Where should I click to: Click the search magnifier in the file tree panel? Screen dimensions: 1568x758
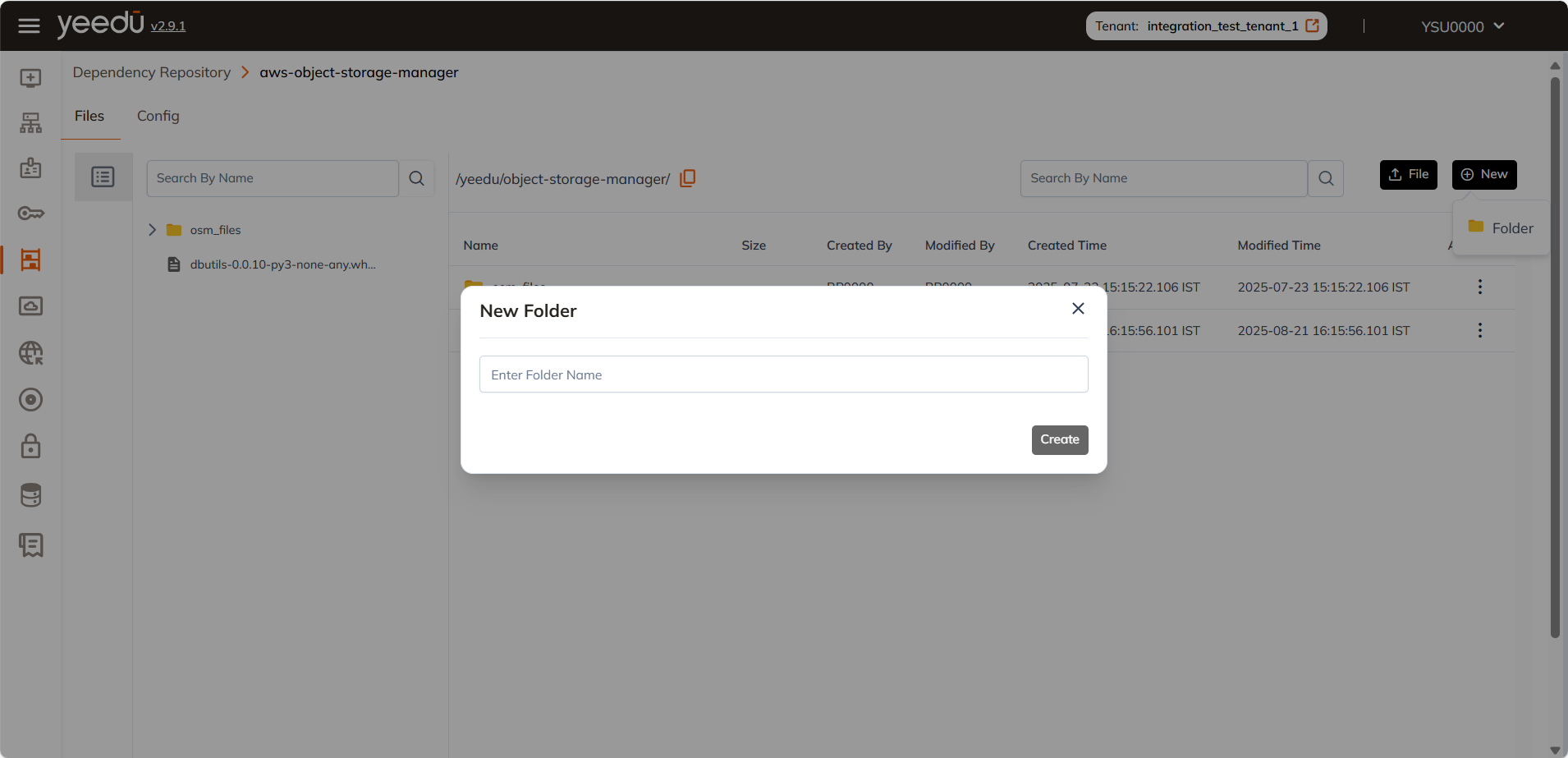(416, 177)
